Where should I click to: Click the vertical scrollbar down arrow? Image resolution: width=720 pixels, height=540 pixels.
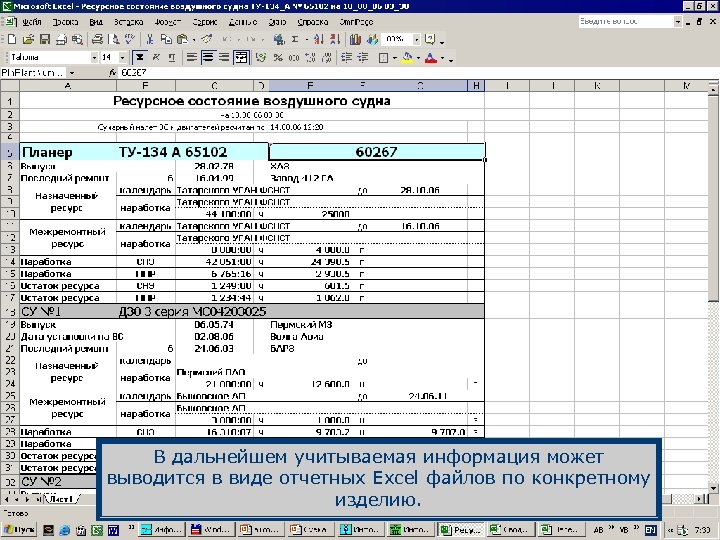[713, 488]
